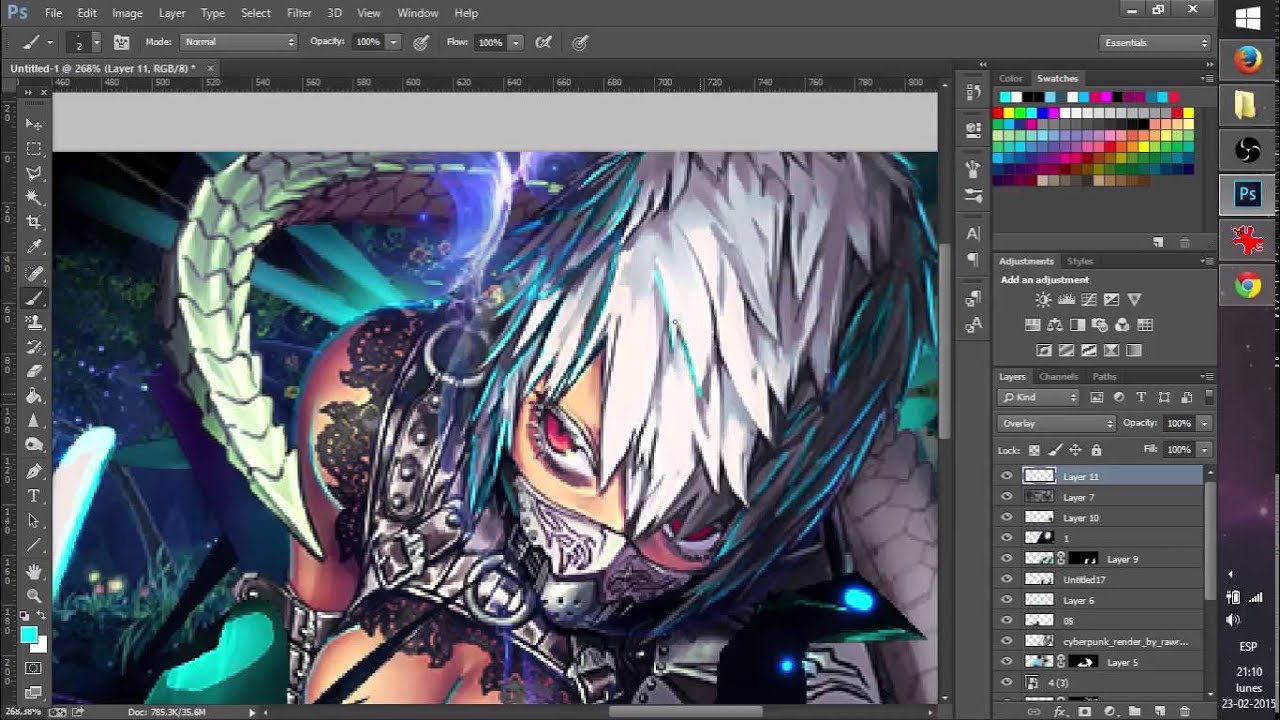
Task: Delete the selected layer with trash icon
Action: [x=1184, y=712]
